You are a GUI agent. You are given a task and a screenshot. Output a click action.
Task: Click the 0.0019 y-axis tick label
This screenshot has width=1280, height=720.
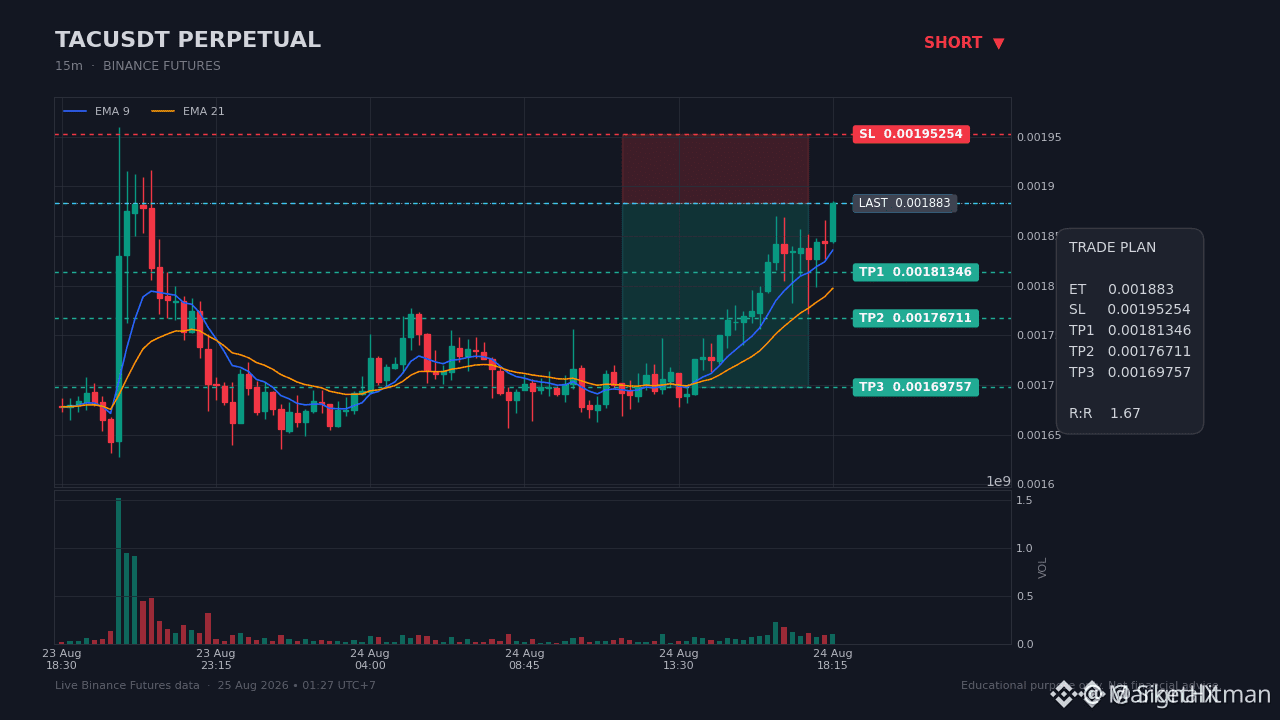click(1036, 187)
